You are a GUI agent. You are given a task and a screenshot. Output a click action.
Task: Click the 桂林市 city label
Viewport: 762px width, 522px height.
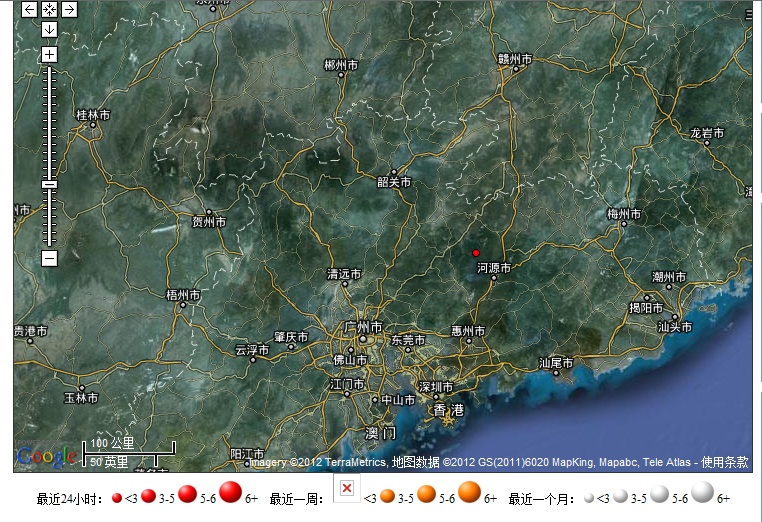point(94,115)
